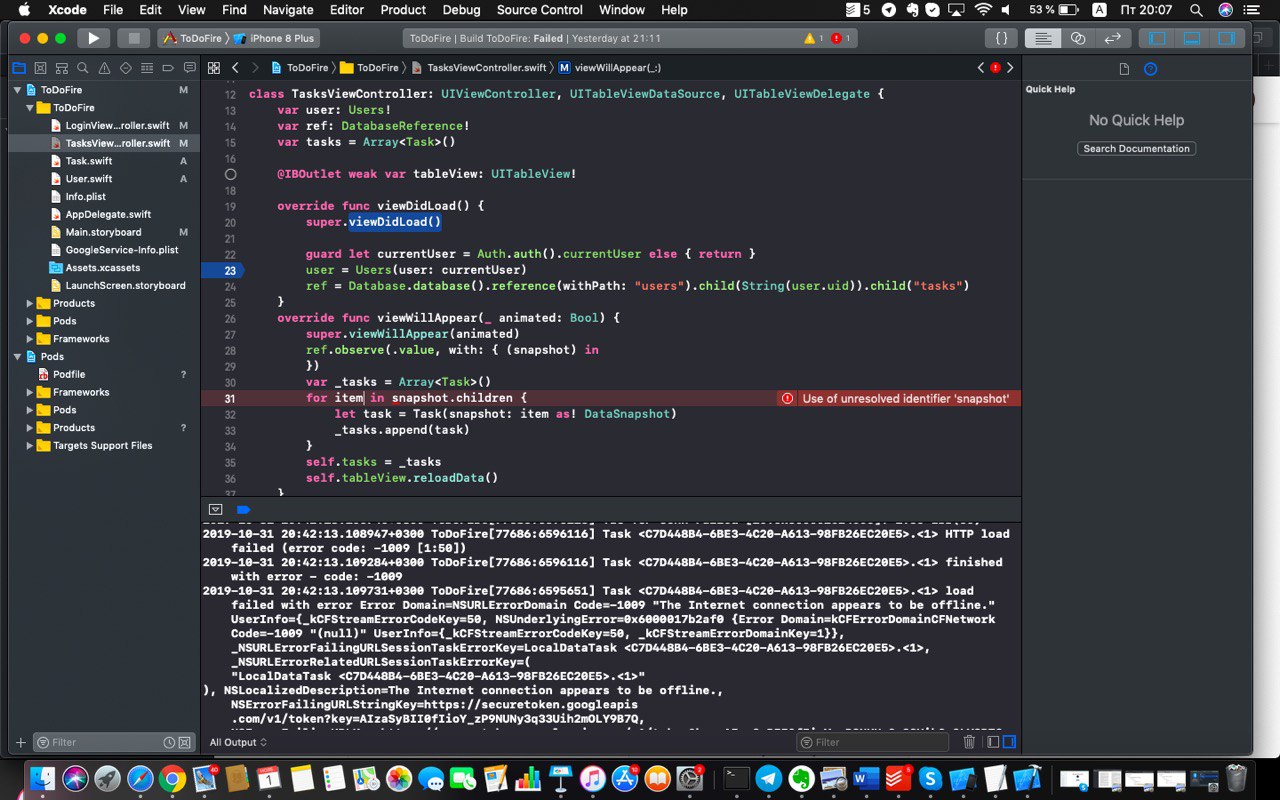Click the navigator Filter field
This screenshot has width=1280, height=800.
tap(113, 742)
